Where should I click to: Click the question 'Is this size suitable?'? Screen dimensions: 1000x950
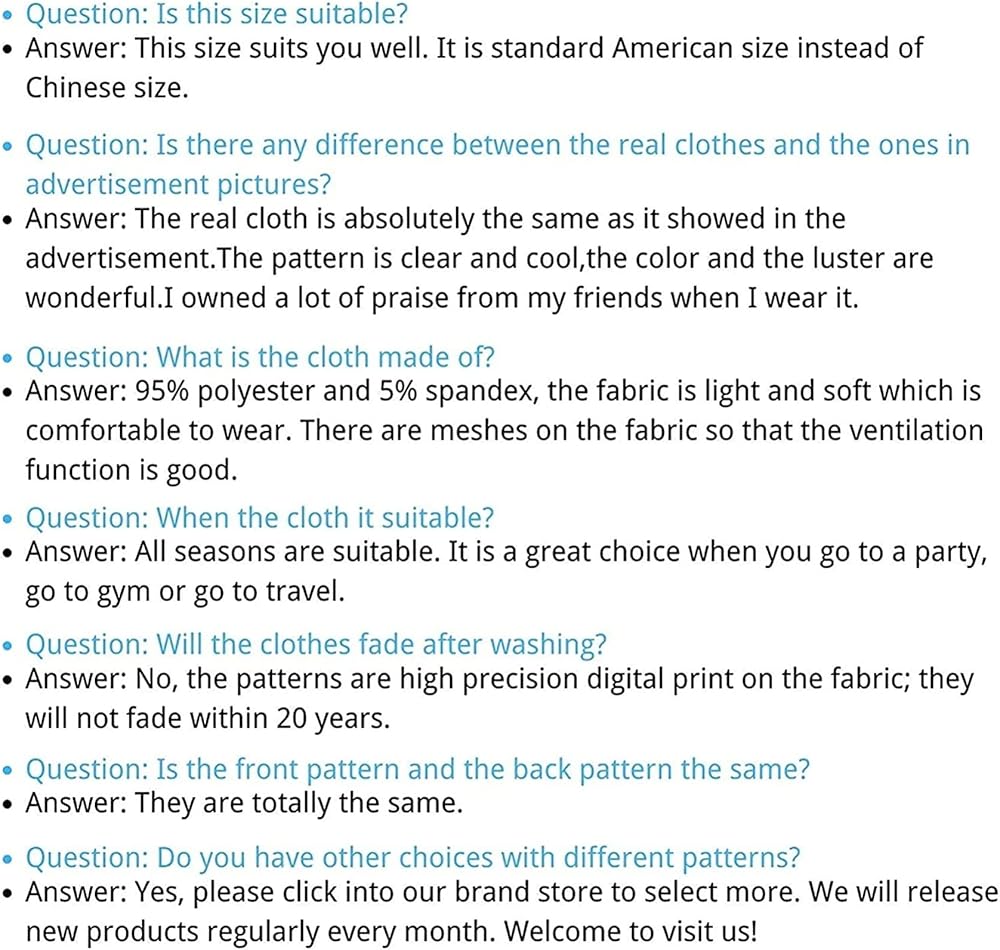pyautogui.click(x=216, y=15)
